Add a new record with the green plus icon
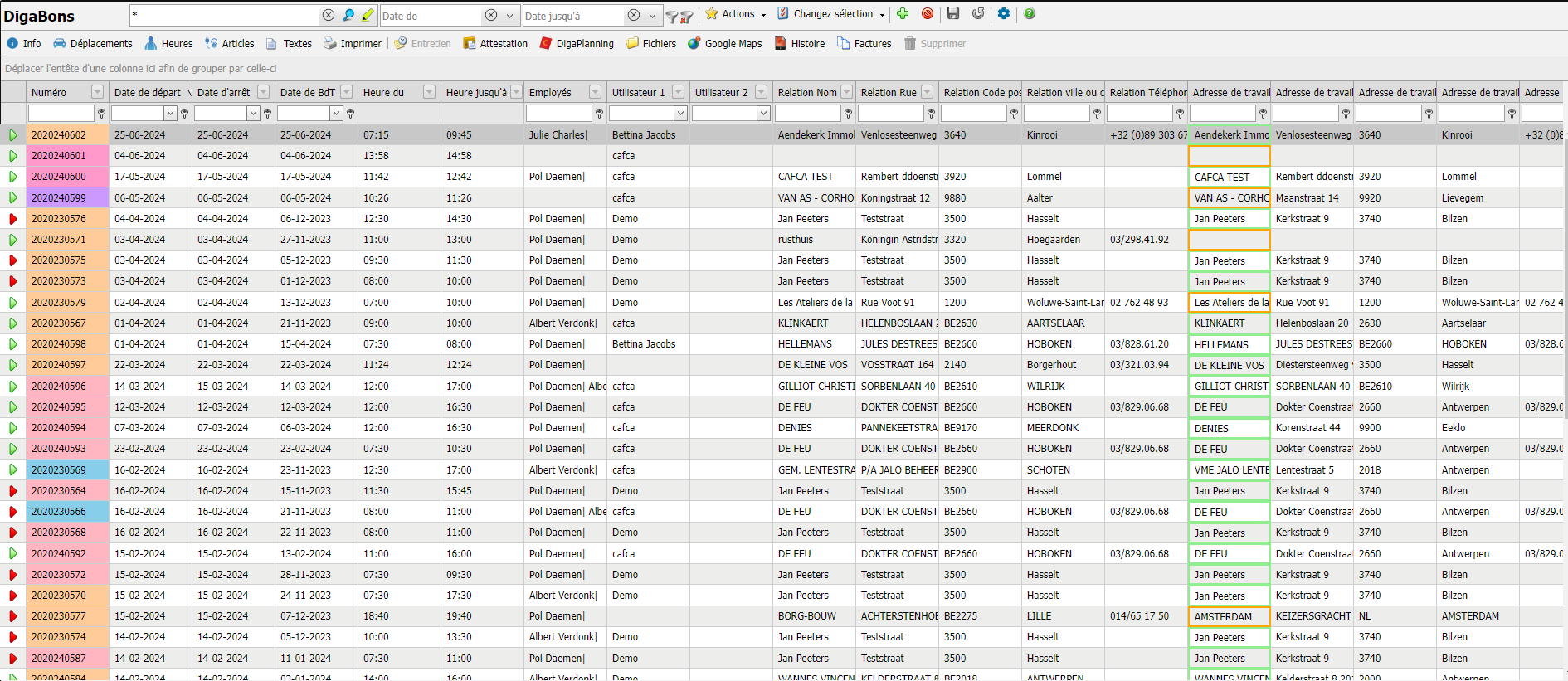 point(903,13)
